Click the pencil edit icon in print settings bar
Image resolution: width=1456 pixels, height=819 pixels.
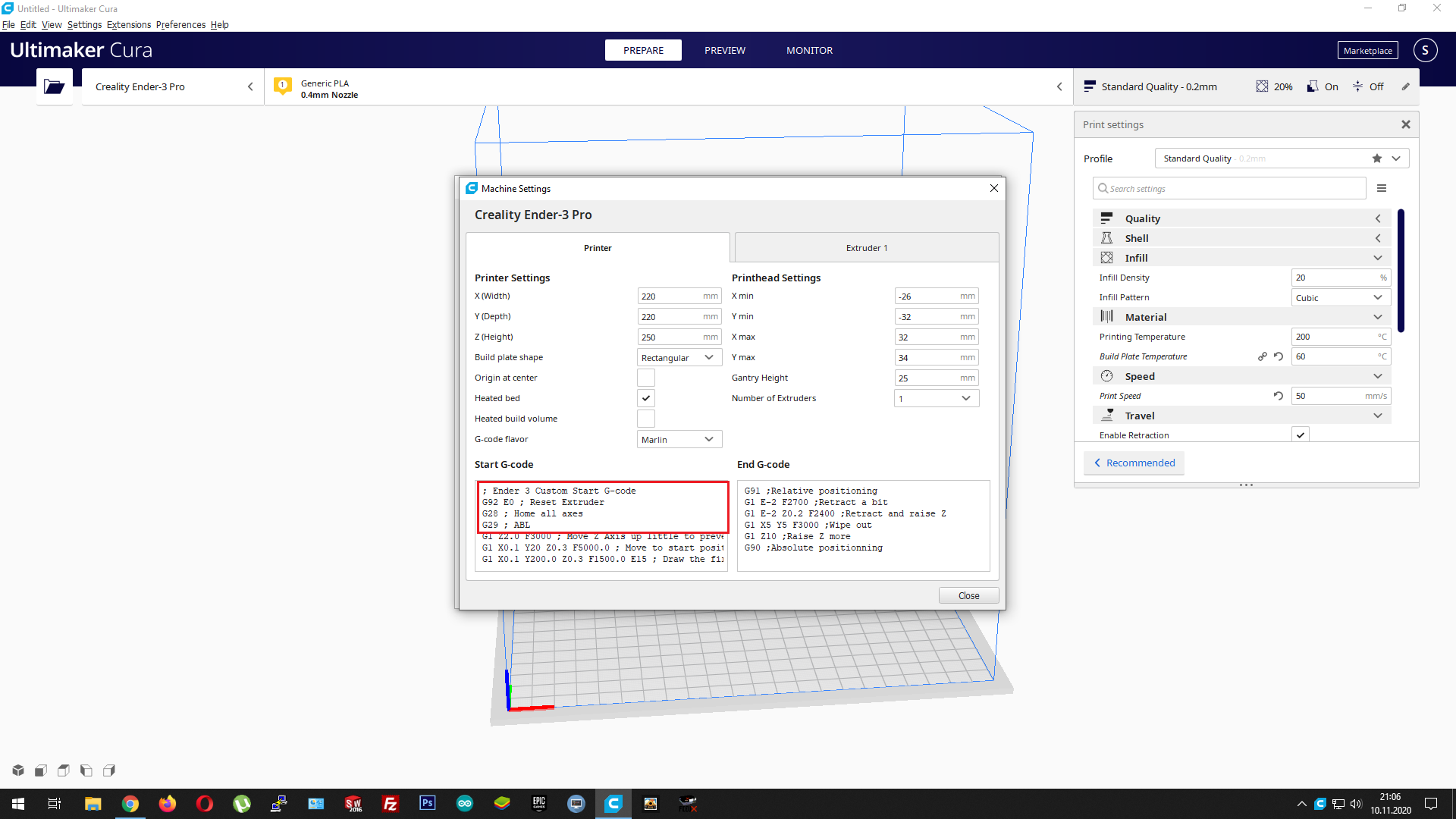point(1405,86)
